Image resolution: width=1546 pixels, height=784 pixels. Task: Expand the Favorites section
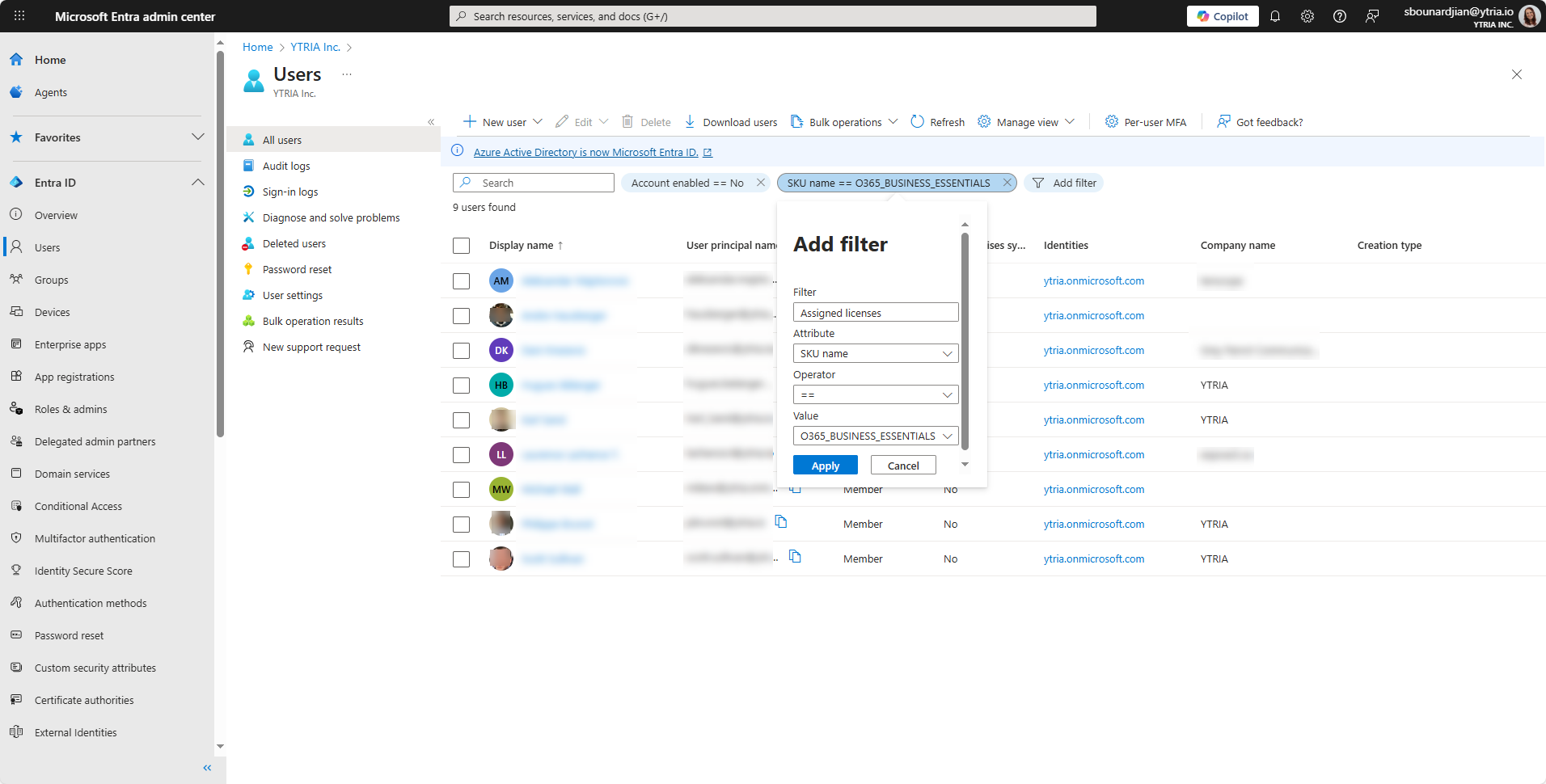(197, 137)
